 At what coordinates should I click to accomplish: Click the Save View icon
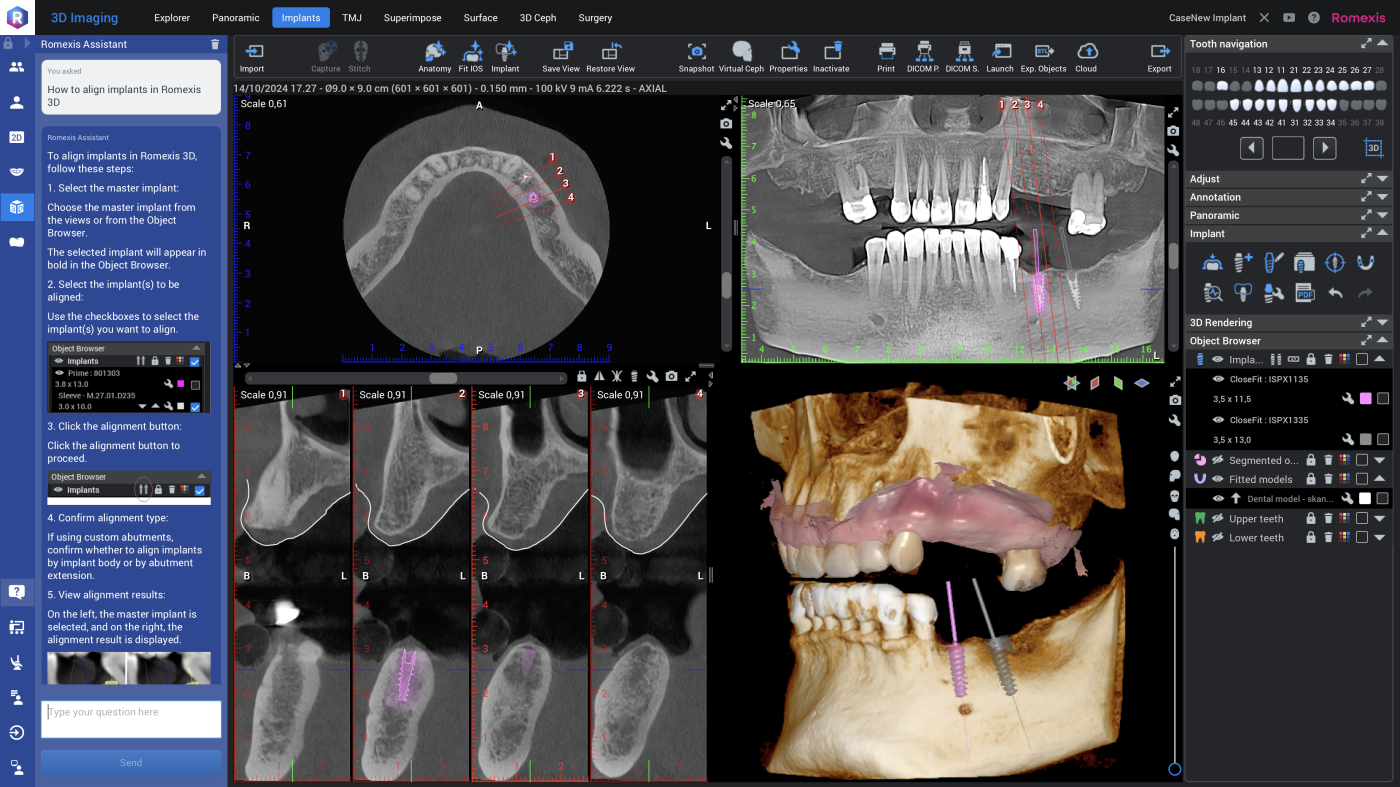561,56
